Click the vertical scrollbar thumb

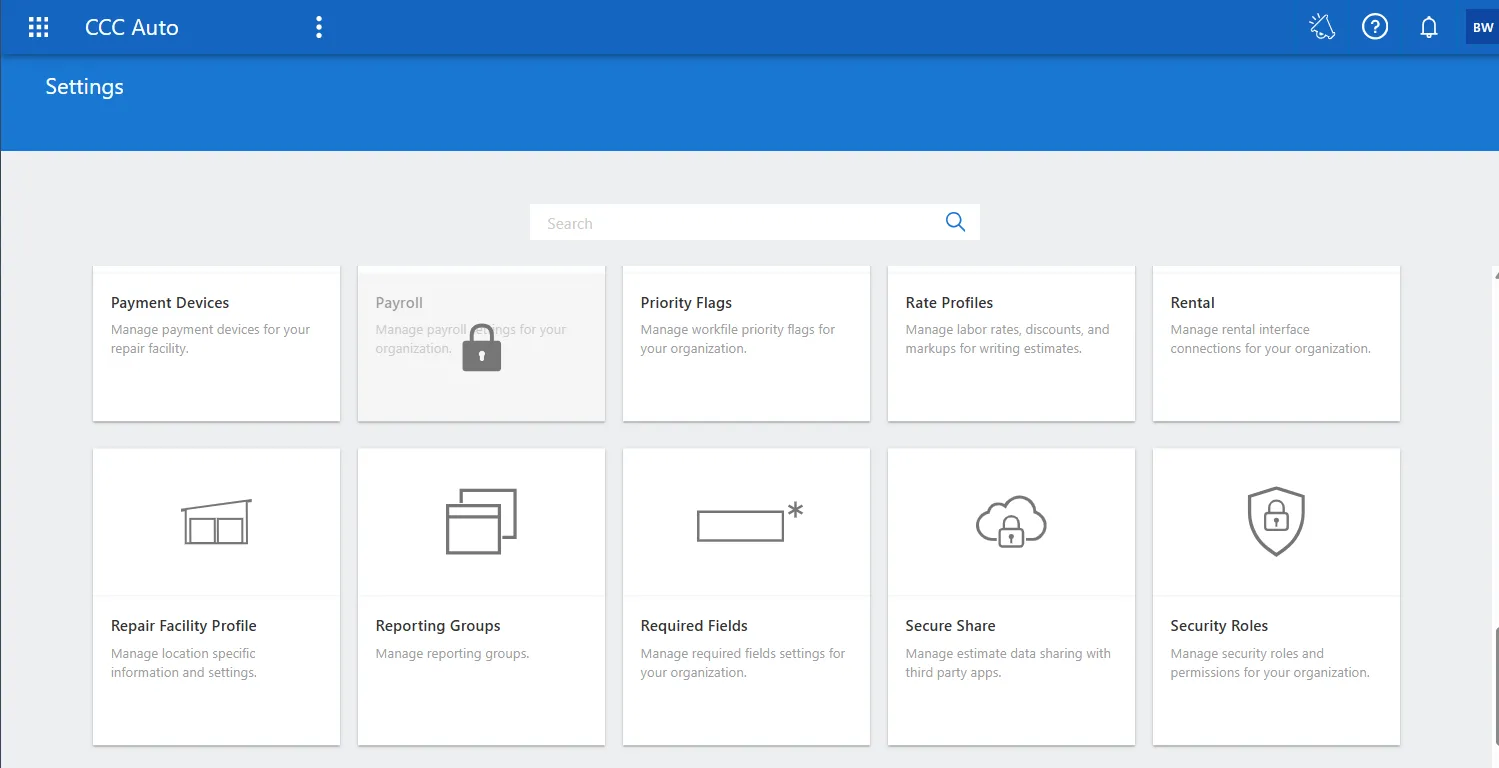pos(1496,687)
